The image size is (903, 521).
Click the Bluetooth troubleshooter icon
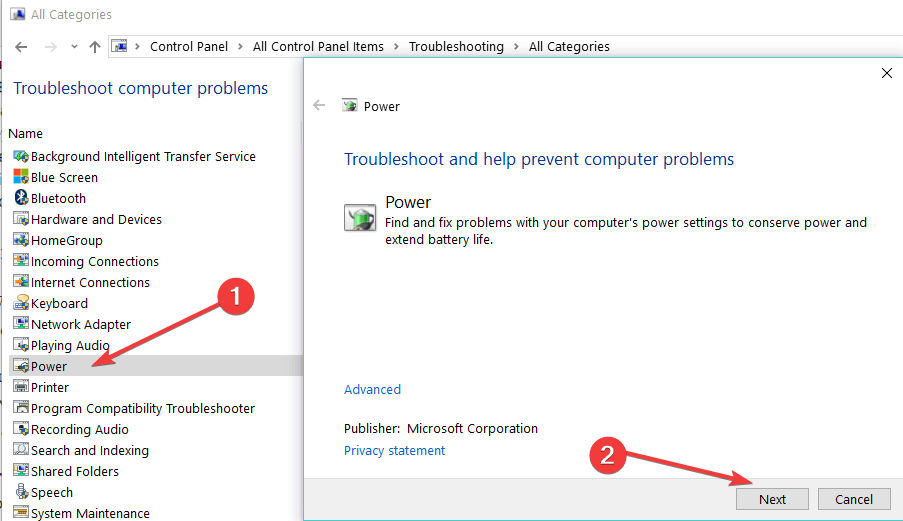21,198
